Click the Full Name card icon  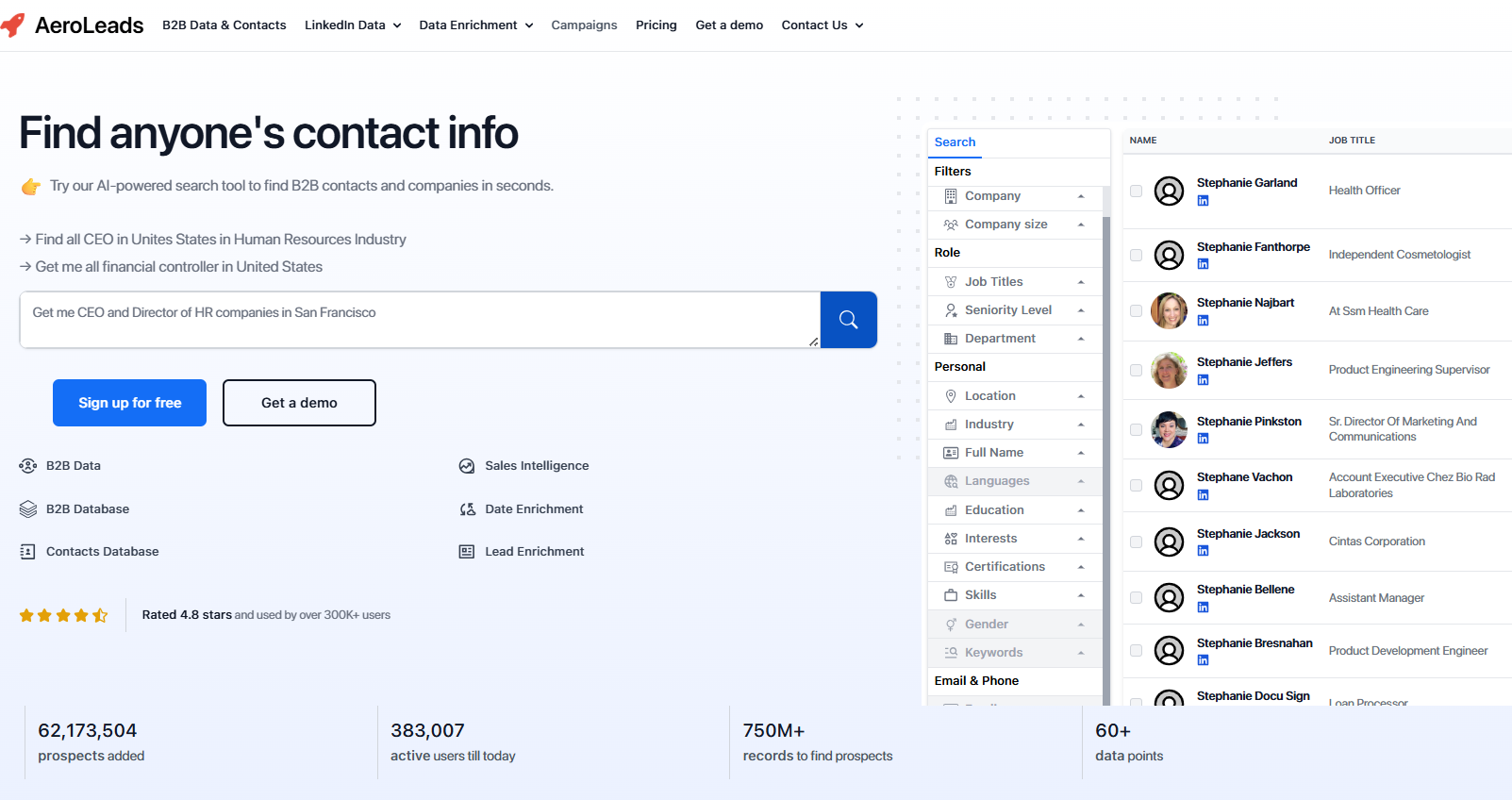coord(951,453)
